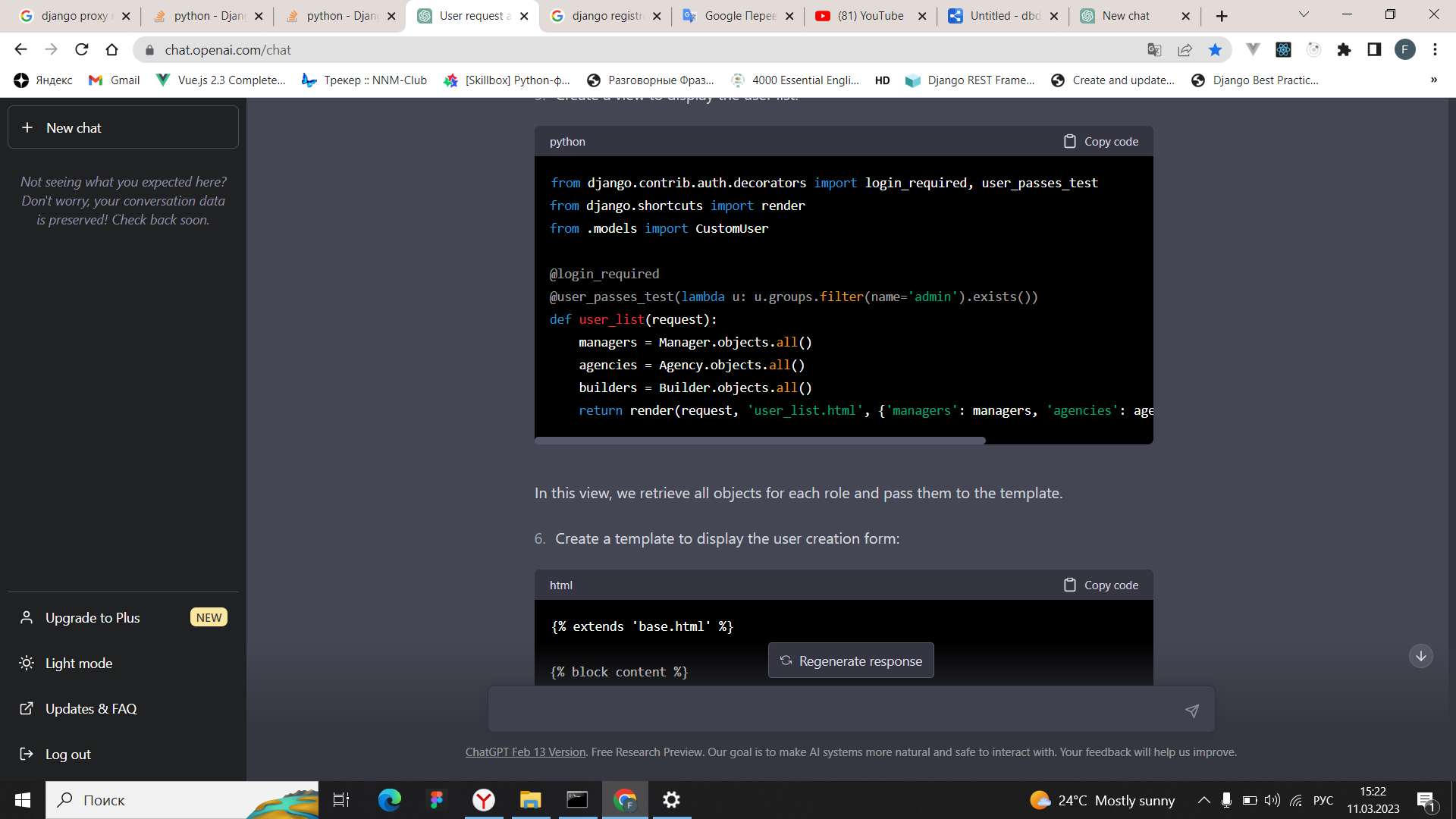Screen dimensions: 1456x819
Task: Click Regenerate response button
Action: (851, 661)
